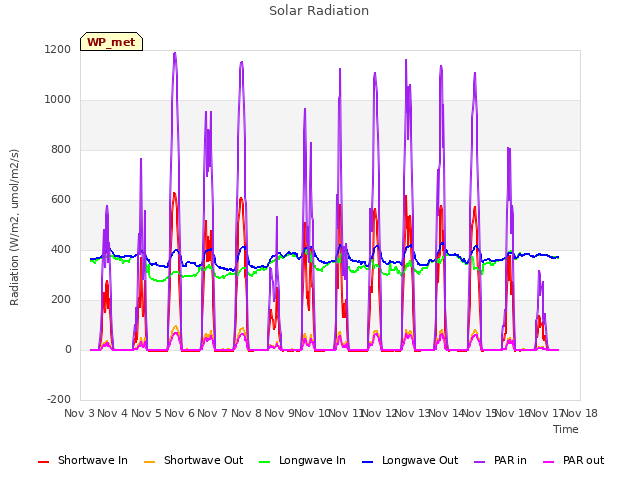640x480 pixels.
Task: Click the WP_met annotation label
Action: 111,42
